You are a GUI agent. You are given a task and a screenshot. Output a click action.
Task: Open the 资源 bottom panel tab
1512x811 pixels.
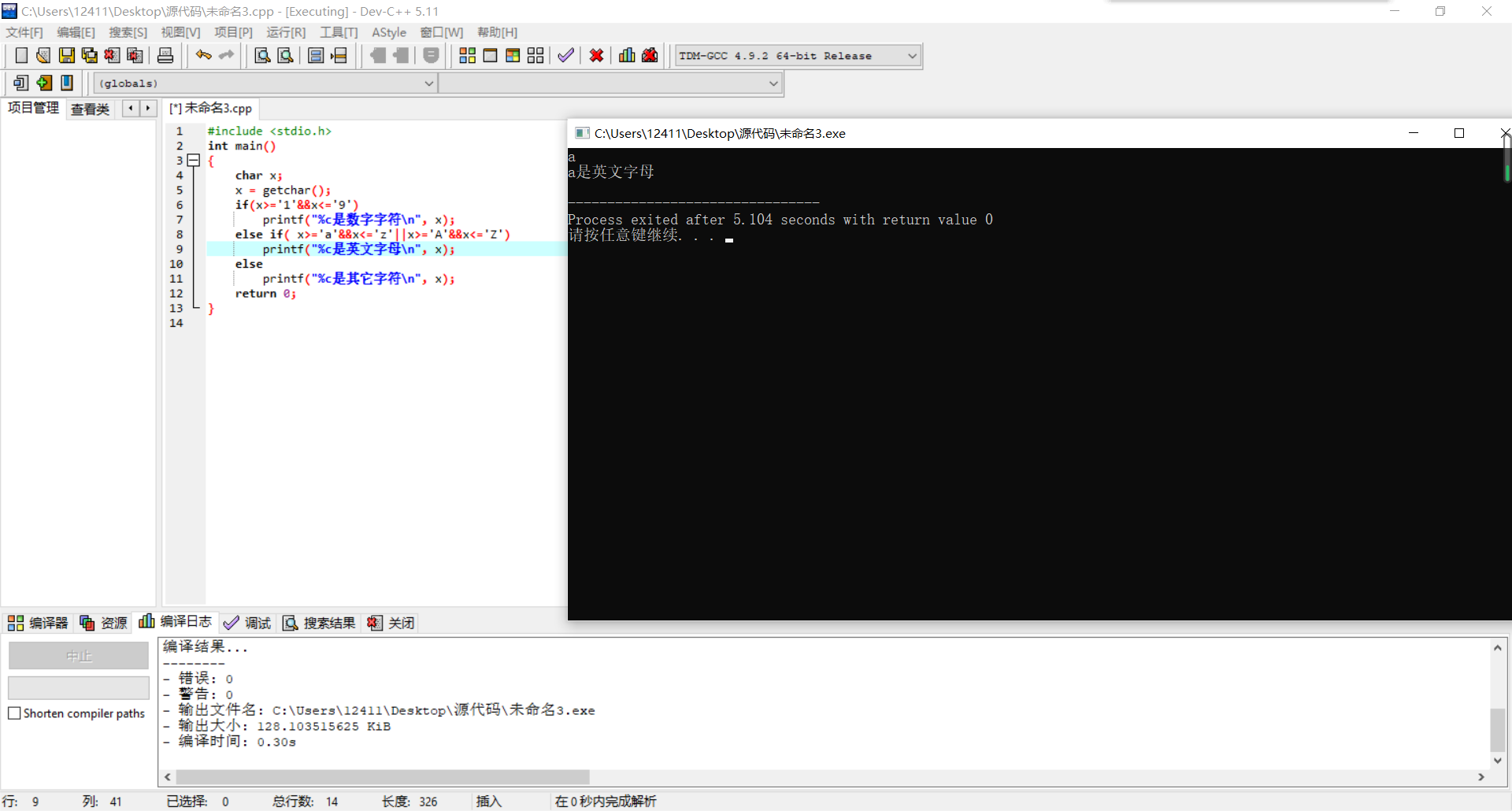click(103, 623)
